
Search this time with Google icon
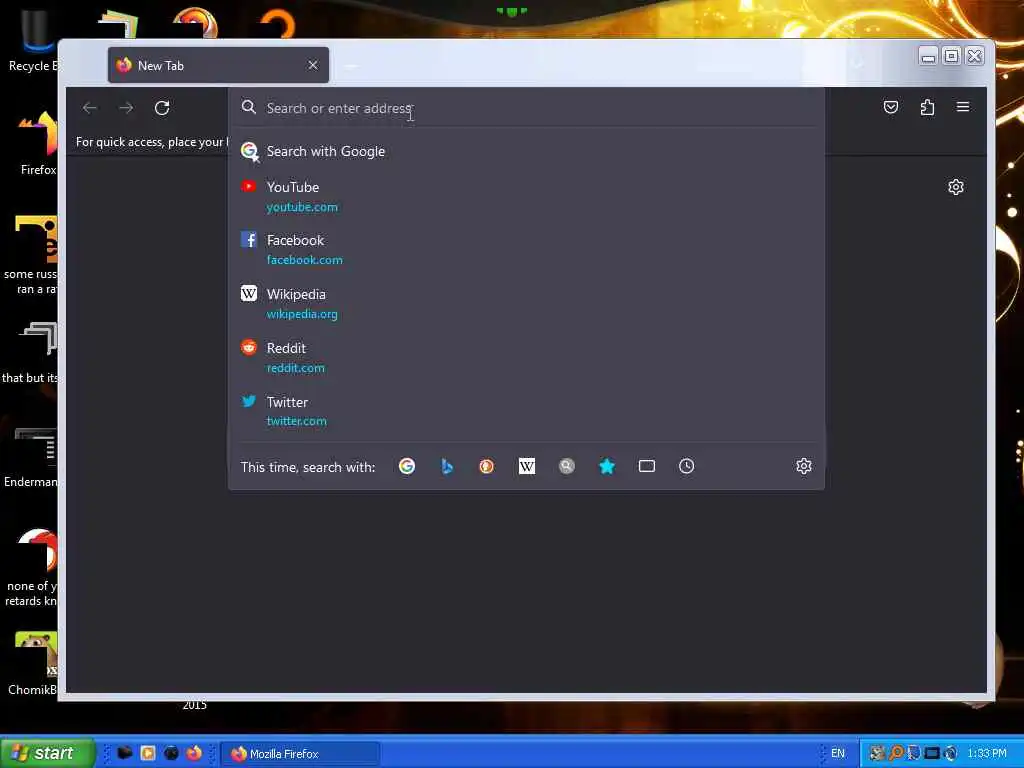(x=407, y=466)
